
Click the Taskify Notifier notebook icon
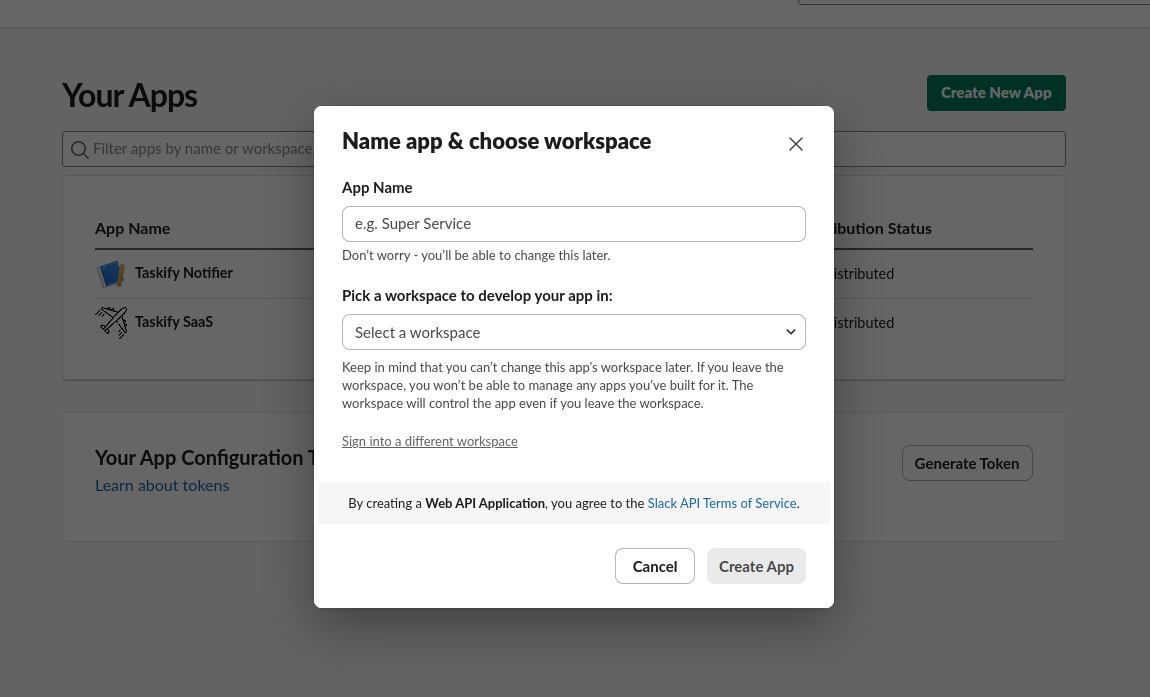111,274
